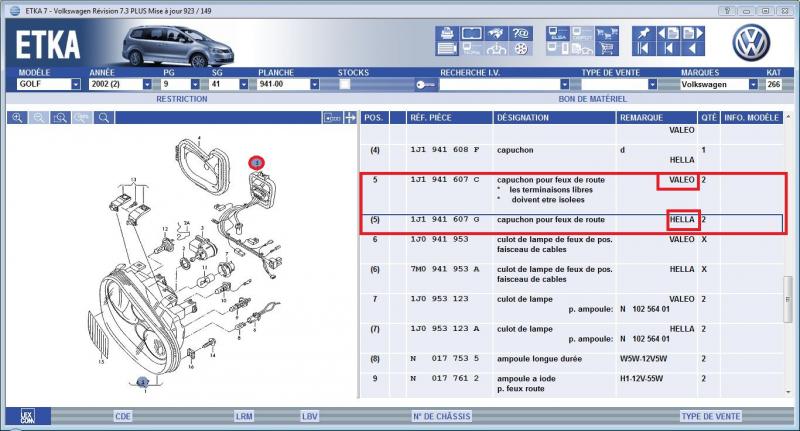Open the catalog book icon
The height and width of the screenshot is (431, 800).
click(x=471, y=33)
